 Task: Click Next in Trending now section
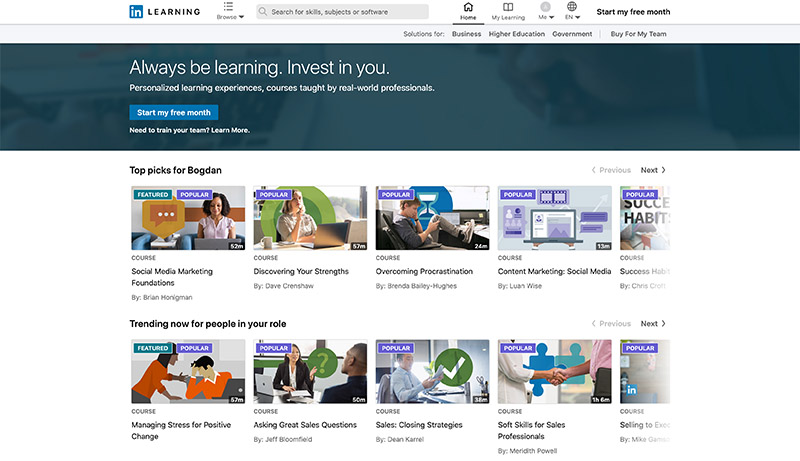(653, 323)
